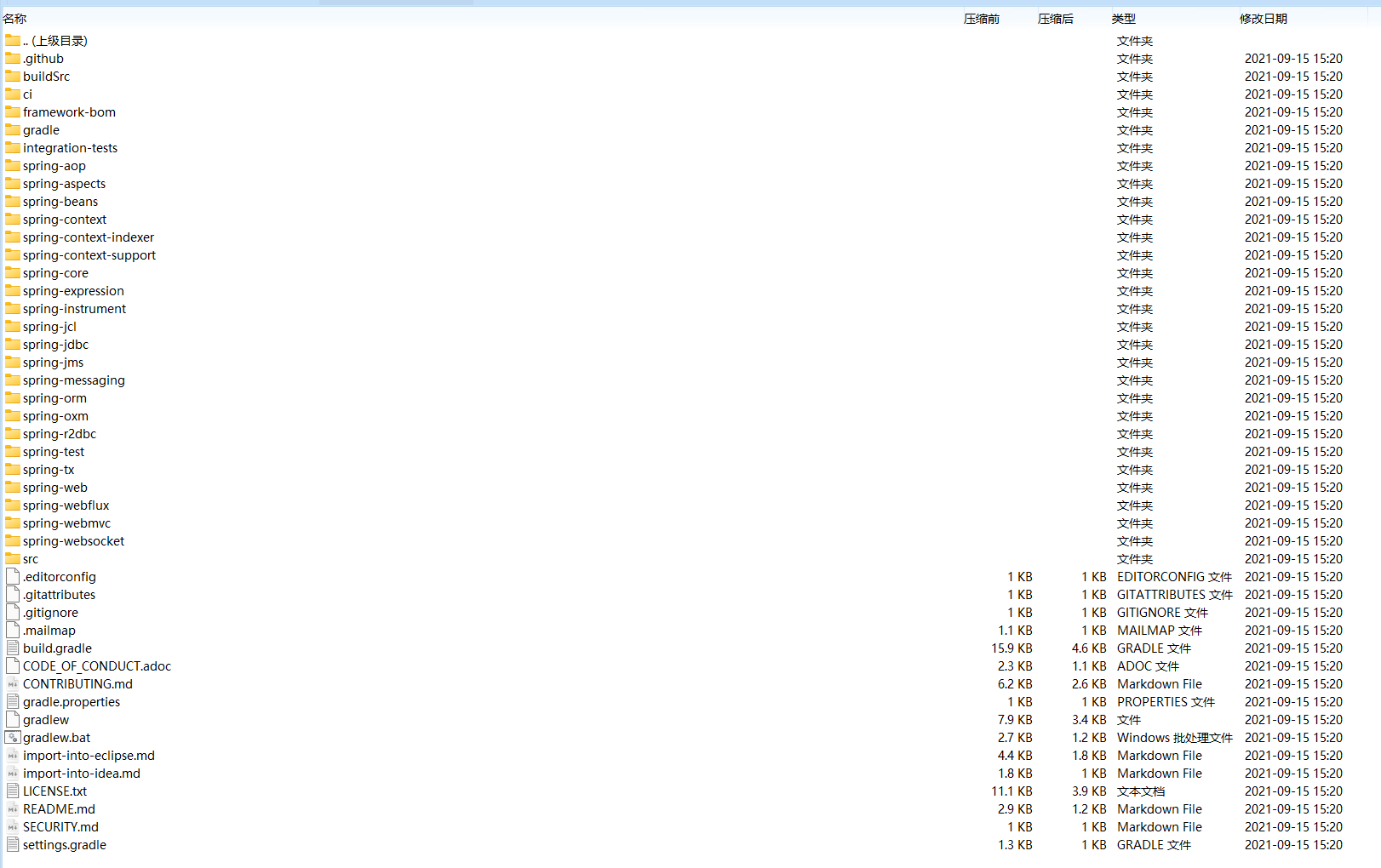
Task: Click the .editorconfig file icon
Action: coord(13,576)
